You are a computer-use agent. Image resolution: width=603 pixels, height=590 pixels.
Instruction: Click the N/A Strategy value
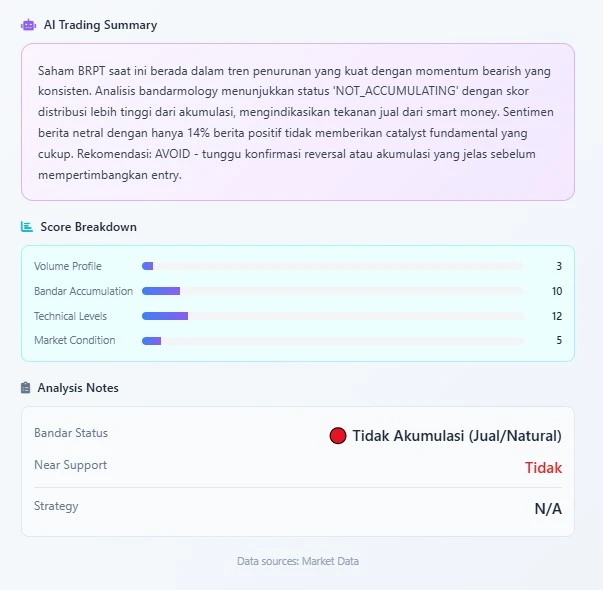548,509
